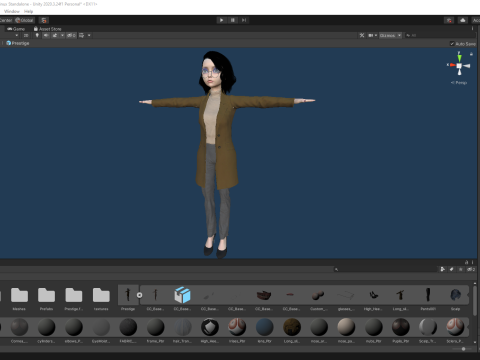Open the Window menu
This screenshot has height=360, width=480.
point(12,11)
